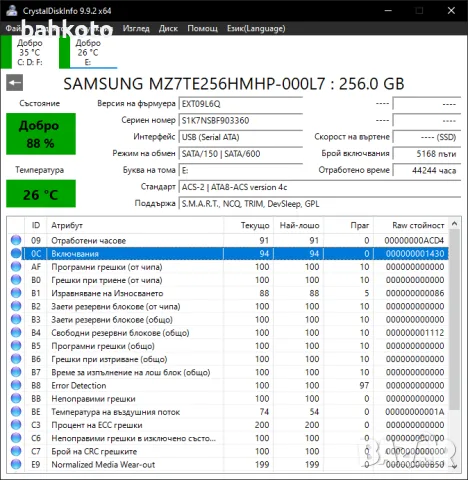Click the ID column header
468x480 pixels.
(36, 225)
